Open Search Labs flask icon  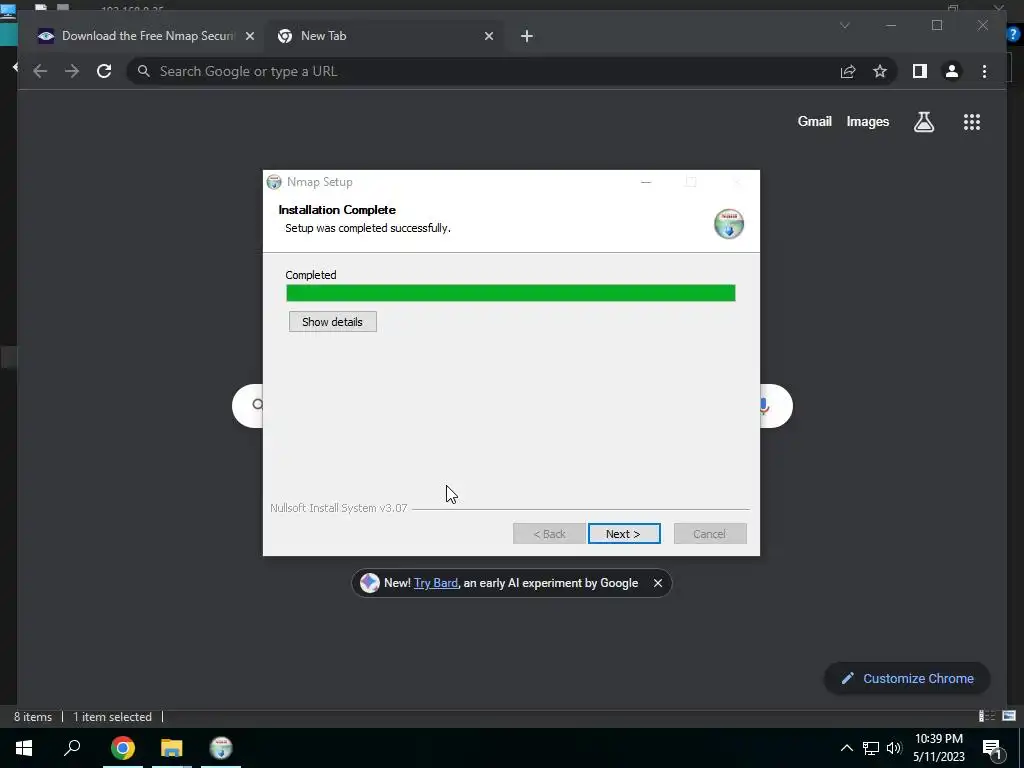coord(923,121)
